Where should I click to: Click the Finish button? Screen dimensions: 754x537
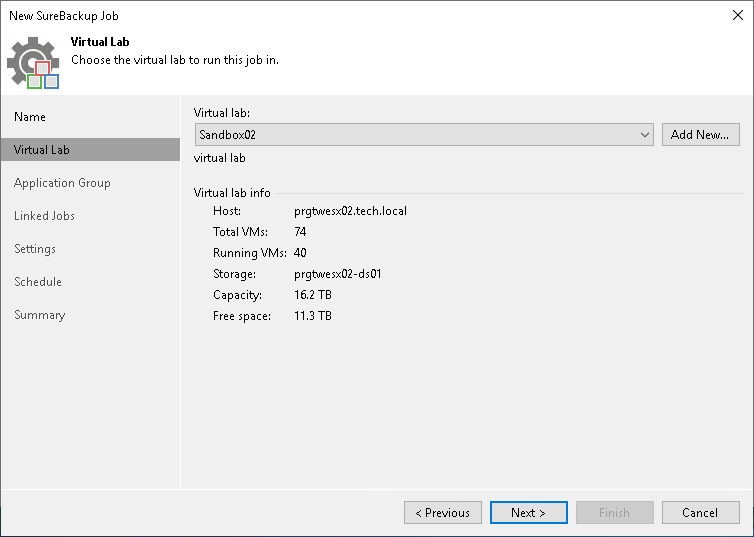[614, 512]
